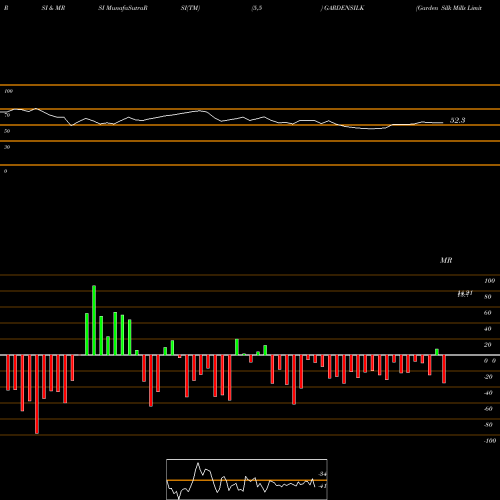Click the 30 level label on RSI axis
Screen dimensions: 500x500
[x=7, y=147]
